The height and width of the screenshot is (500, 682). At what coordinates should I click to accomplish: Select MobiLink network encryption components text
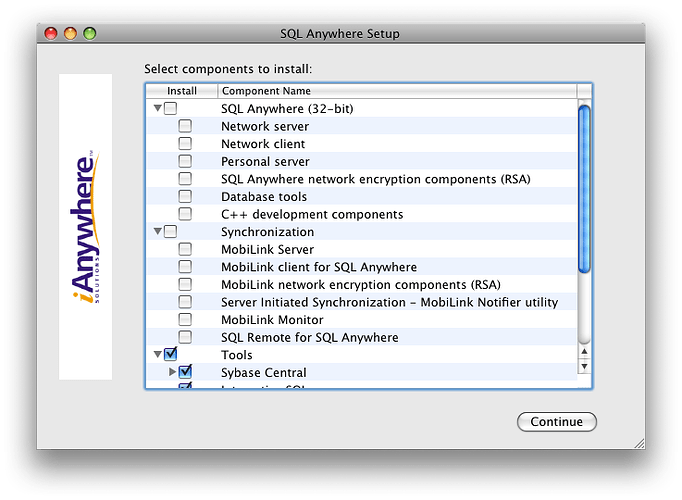click(x=361, y=285)
